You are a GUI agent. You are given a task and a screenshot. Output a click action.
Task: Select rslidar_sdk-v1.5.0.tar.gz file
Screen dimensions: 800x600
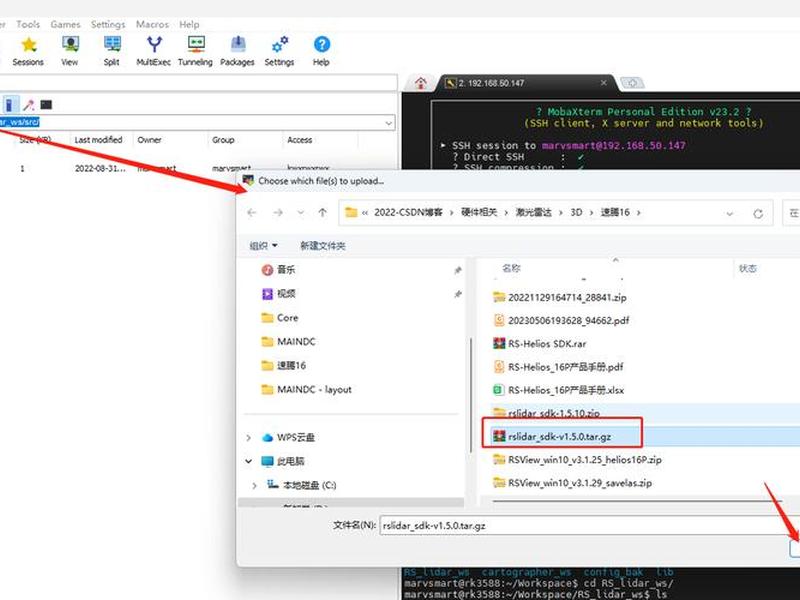pos(552,437)
